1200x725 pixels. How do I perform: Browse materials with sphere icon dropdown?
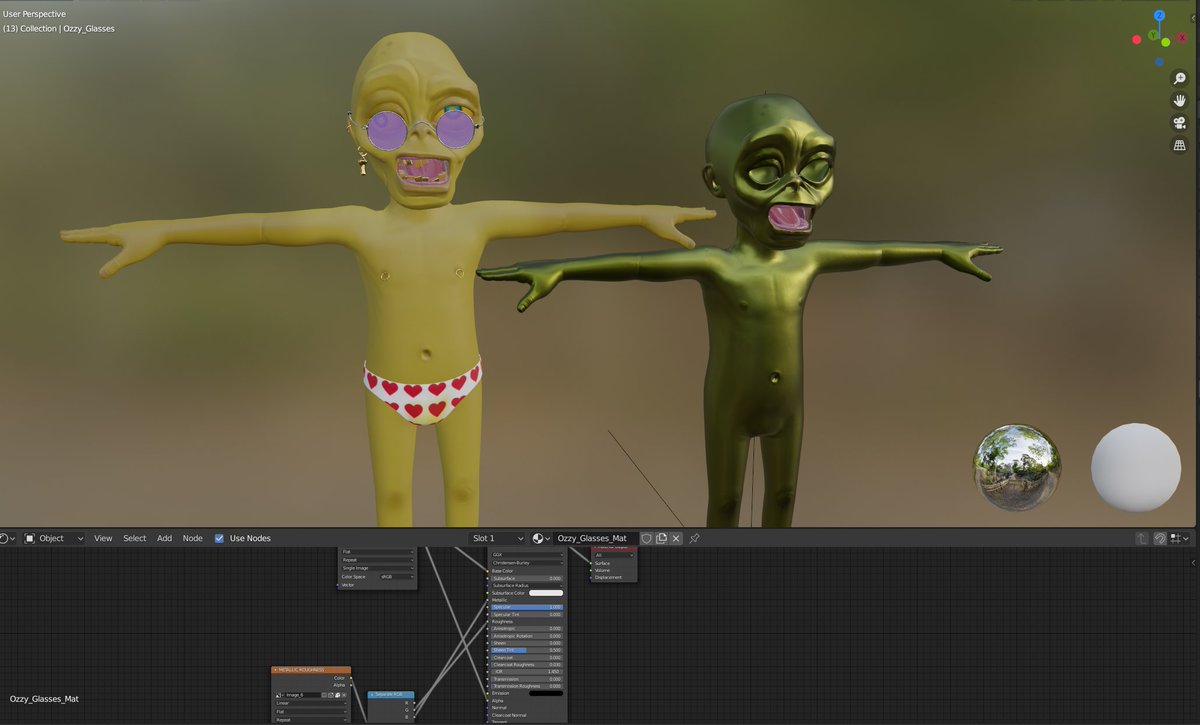[x=541, y=538]
